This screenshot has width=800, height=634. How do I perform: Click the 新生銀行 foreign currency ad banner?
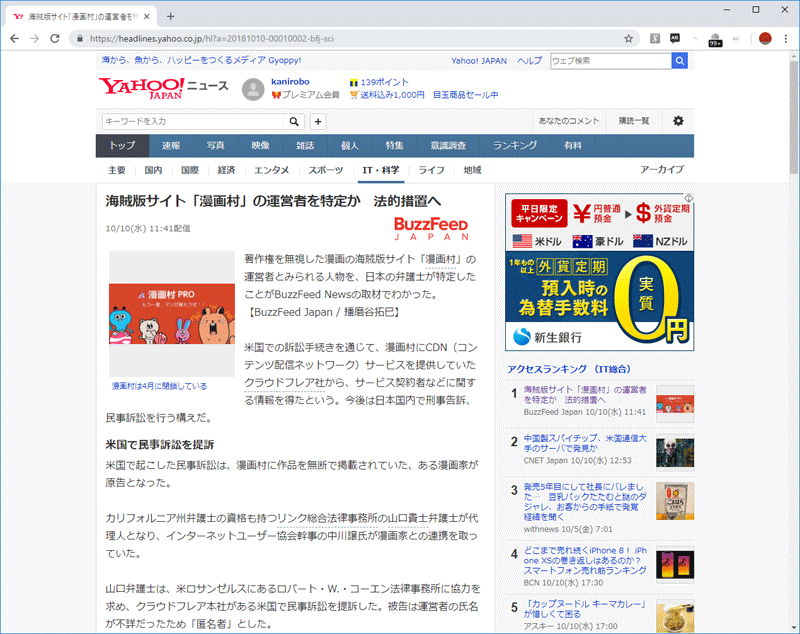click(x=599, y=272)
